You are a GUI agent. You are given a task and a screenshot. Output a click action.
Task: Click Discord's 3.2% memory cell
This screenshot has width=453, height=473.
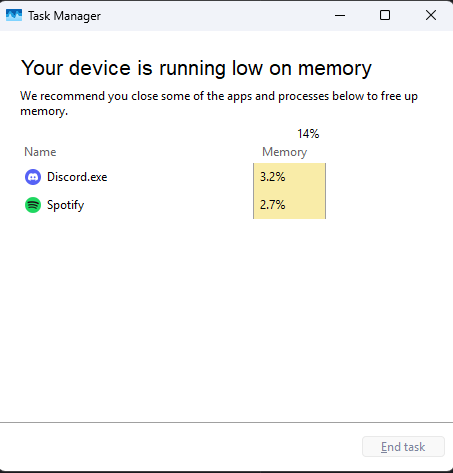289,177
